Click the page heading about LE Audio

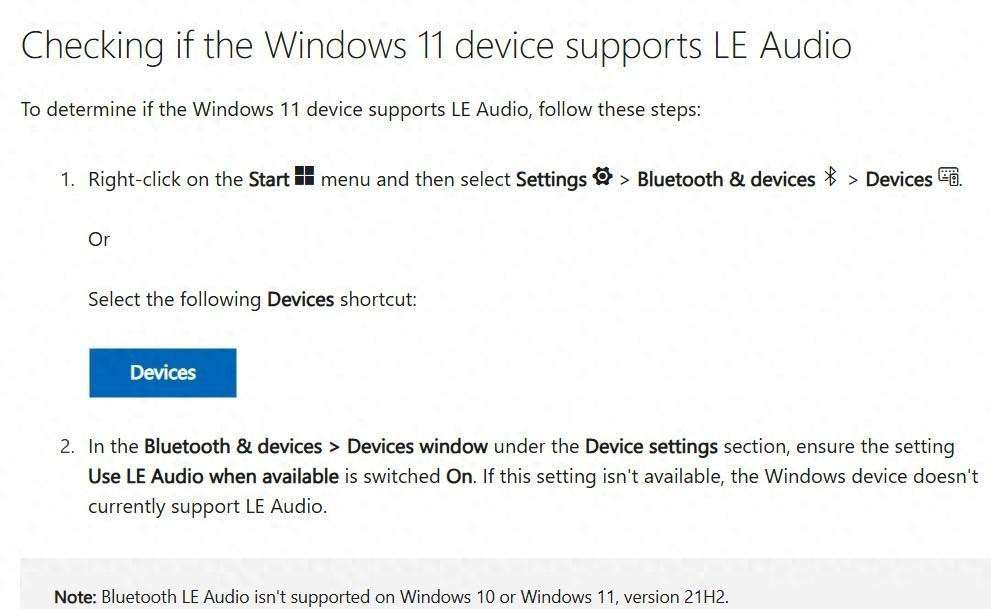(x=436, y=46)
